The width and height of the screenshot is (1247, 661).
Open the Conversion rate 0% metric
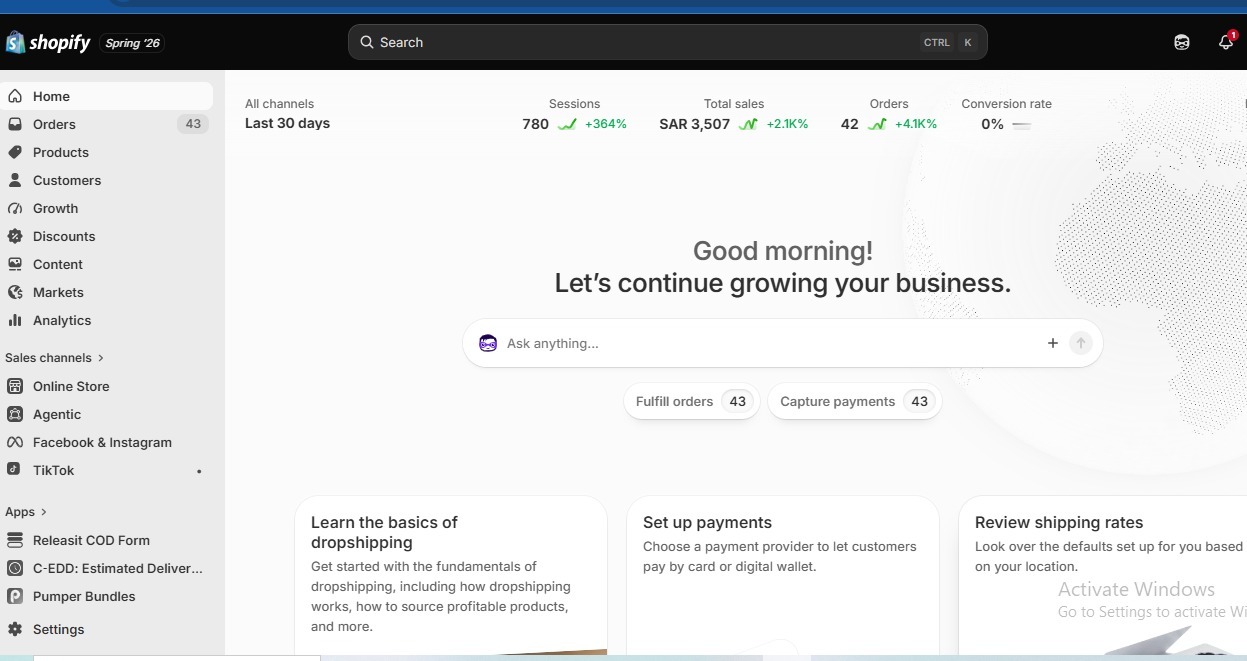(x=1006, y=115)
